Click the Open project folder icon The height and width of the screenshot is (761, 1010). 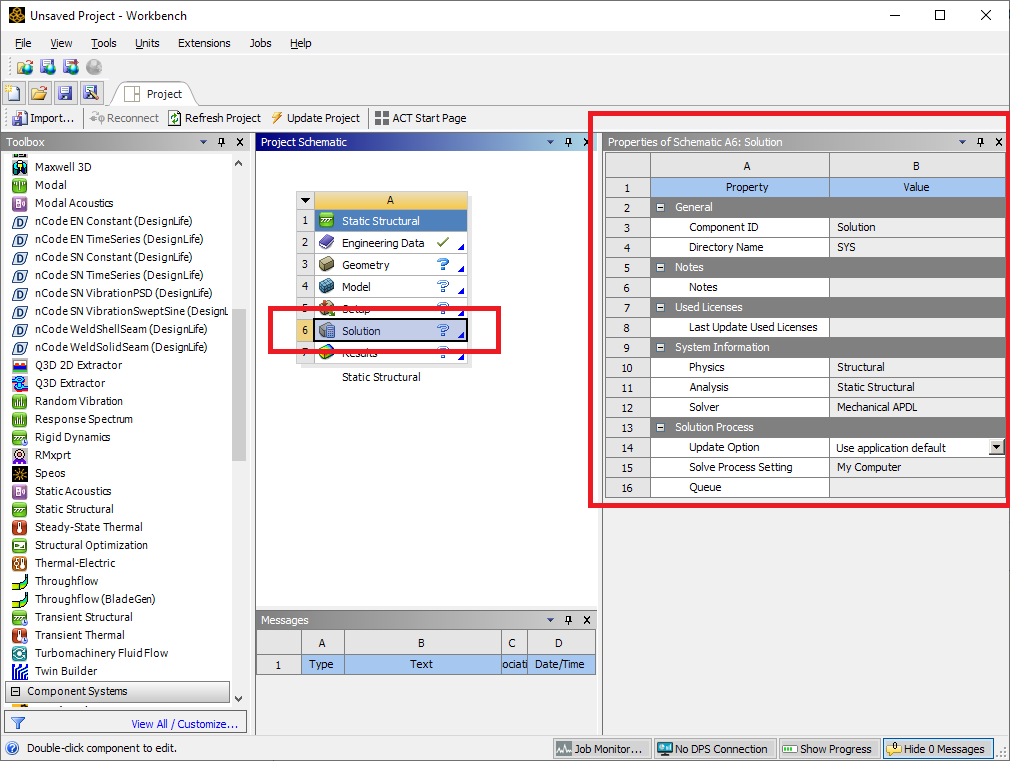coord(39,93)
